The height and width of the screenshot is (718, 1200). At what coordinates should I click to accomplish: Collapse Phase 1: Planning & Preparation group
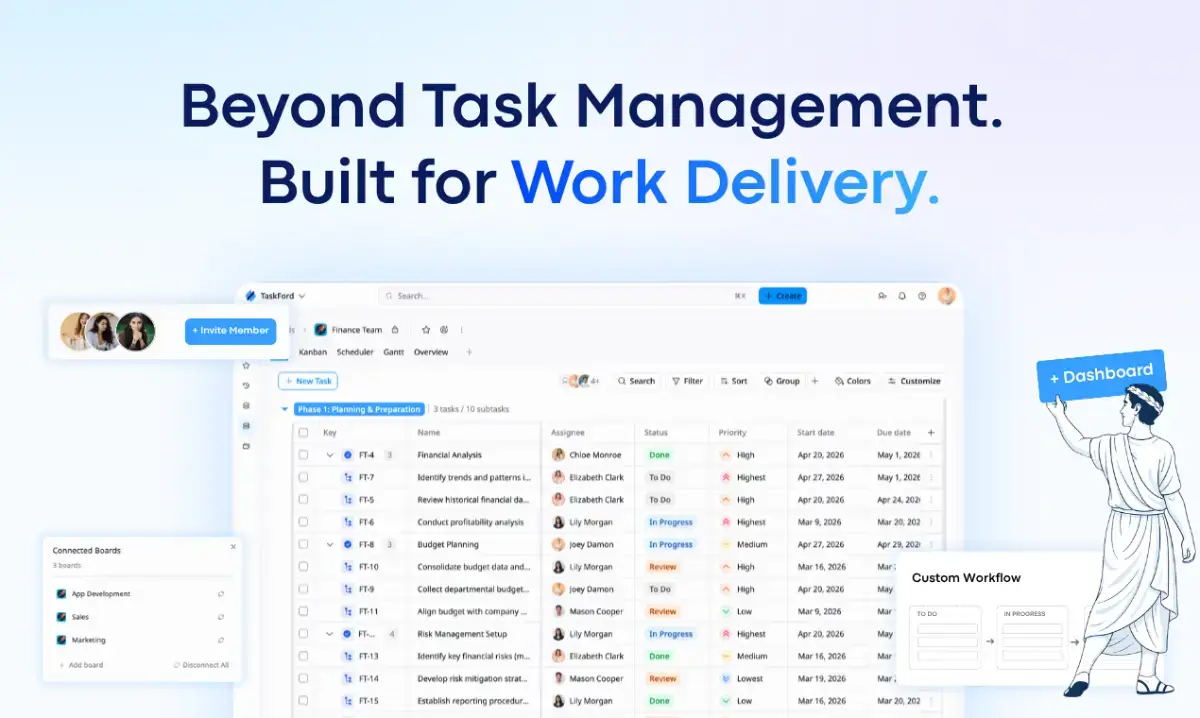(285, 409)
